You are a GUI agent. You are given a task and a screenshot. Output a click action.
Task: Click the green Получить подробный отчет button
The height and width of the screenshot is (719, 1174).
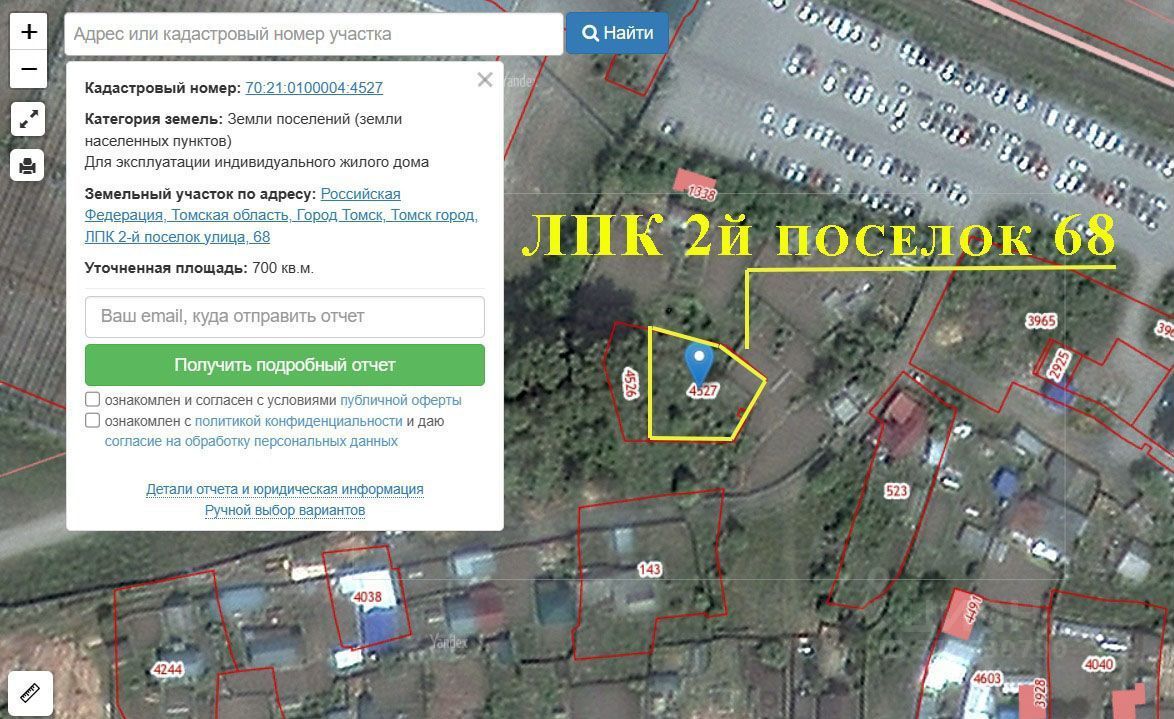(x=285, y=365)
